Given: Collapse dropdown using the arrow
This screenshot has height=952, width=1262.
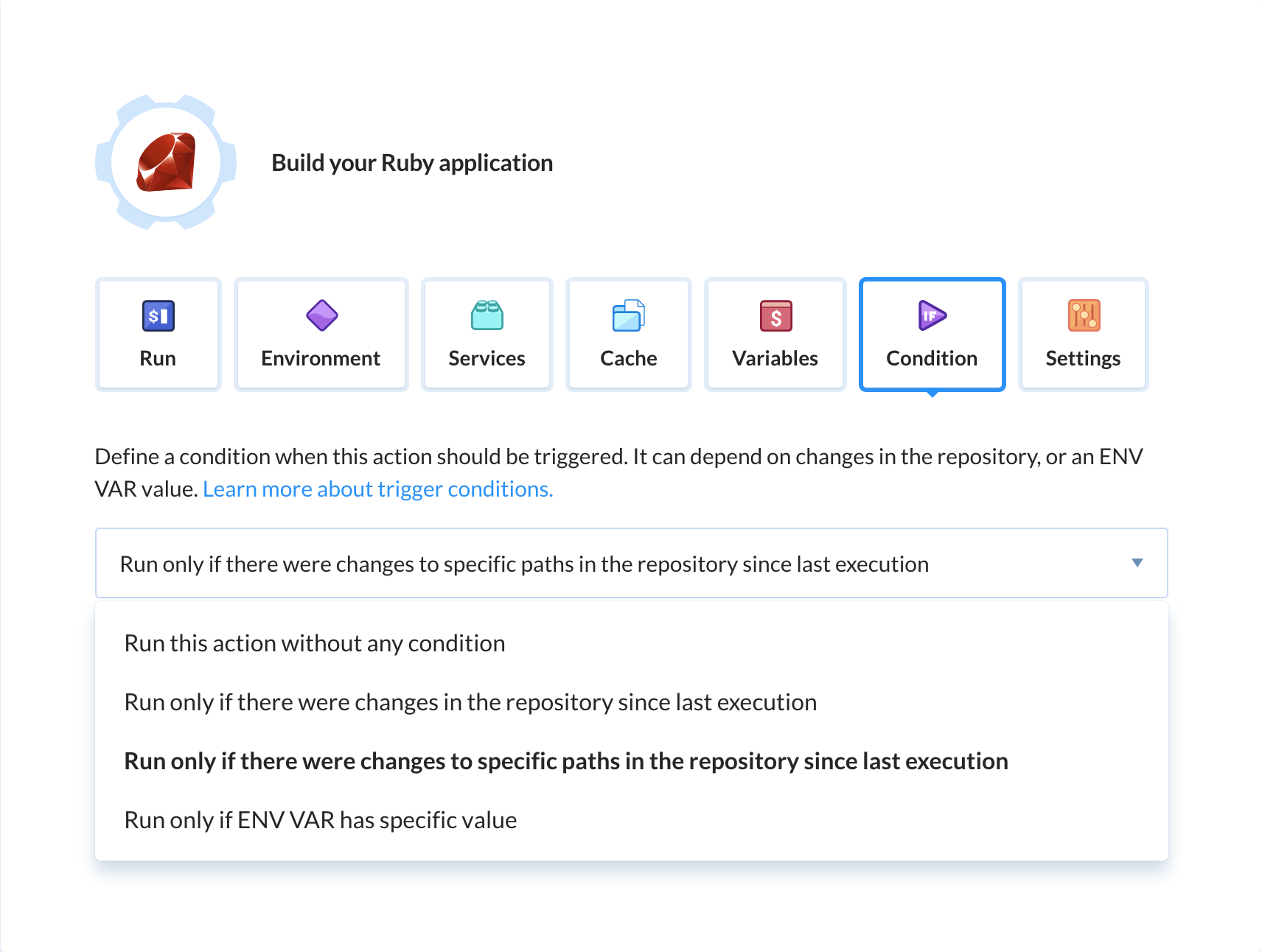Looking at the screenshot, I should coord(1137,563).
